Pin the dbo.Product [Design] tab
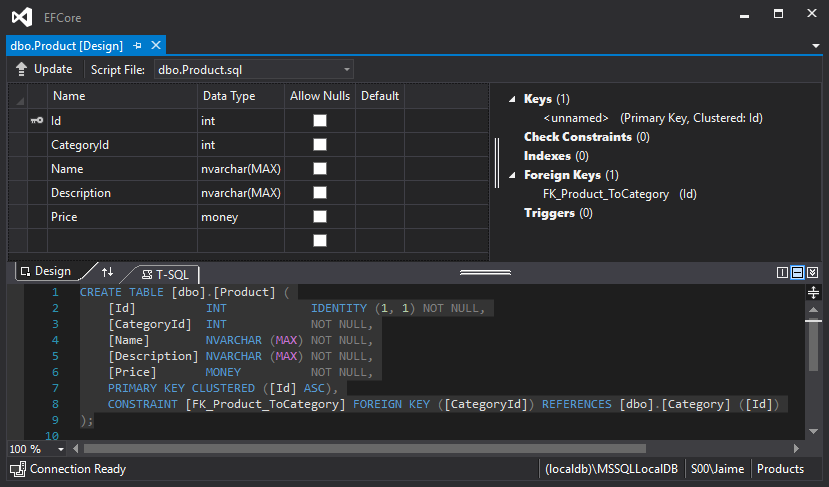This screenshot has height=487, width=829. pos(138,46)
